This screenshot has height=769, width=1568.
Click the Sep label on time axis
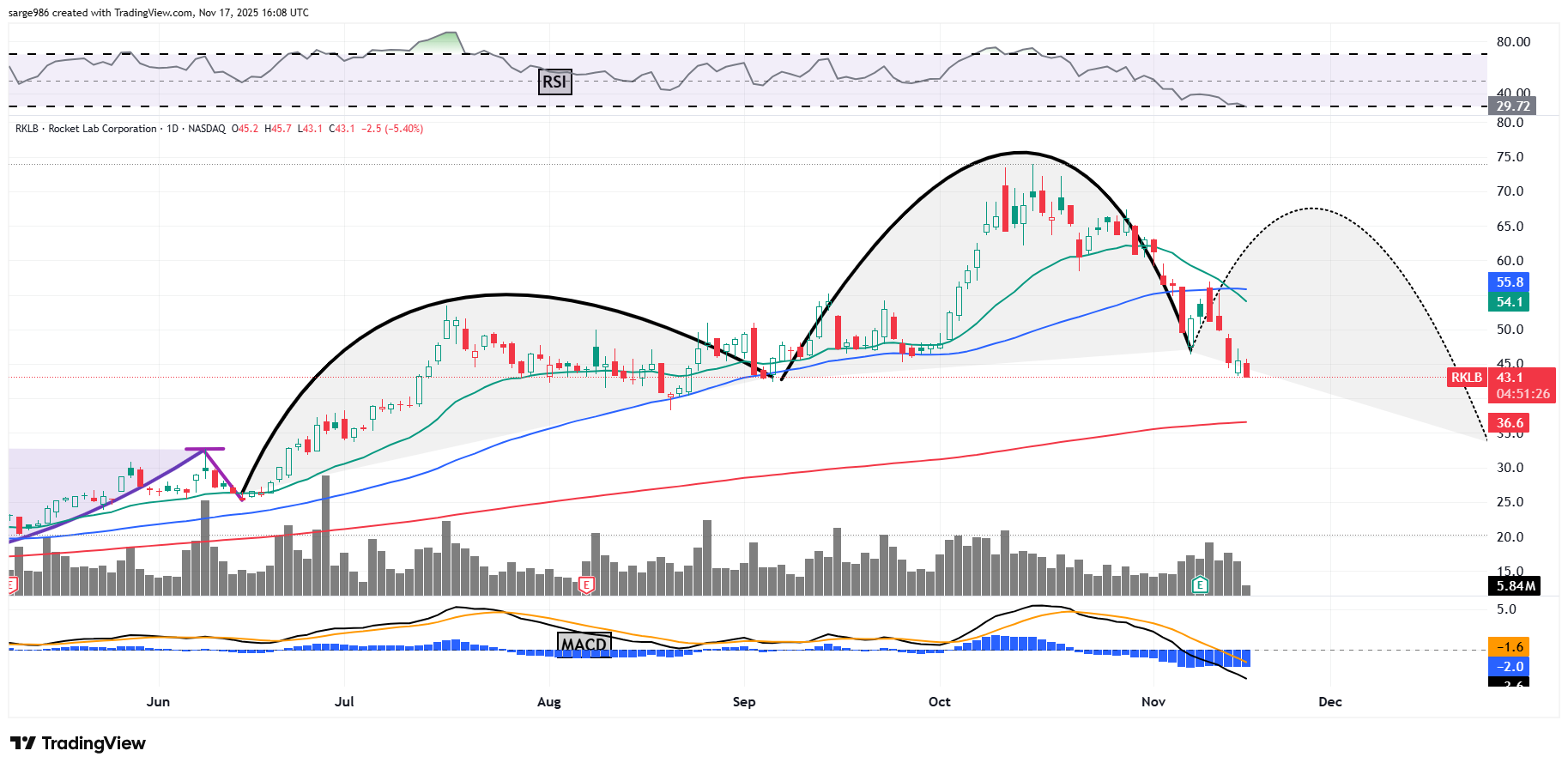tap(744, 702)
